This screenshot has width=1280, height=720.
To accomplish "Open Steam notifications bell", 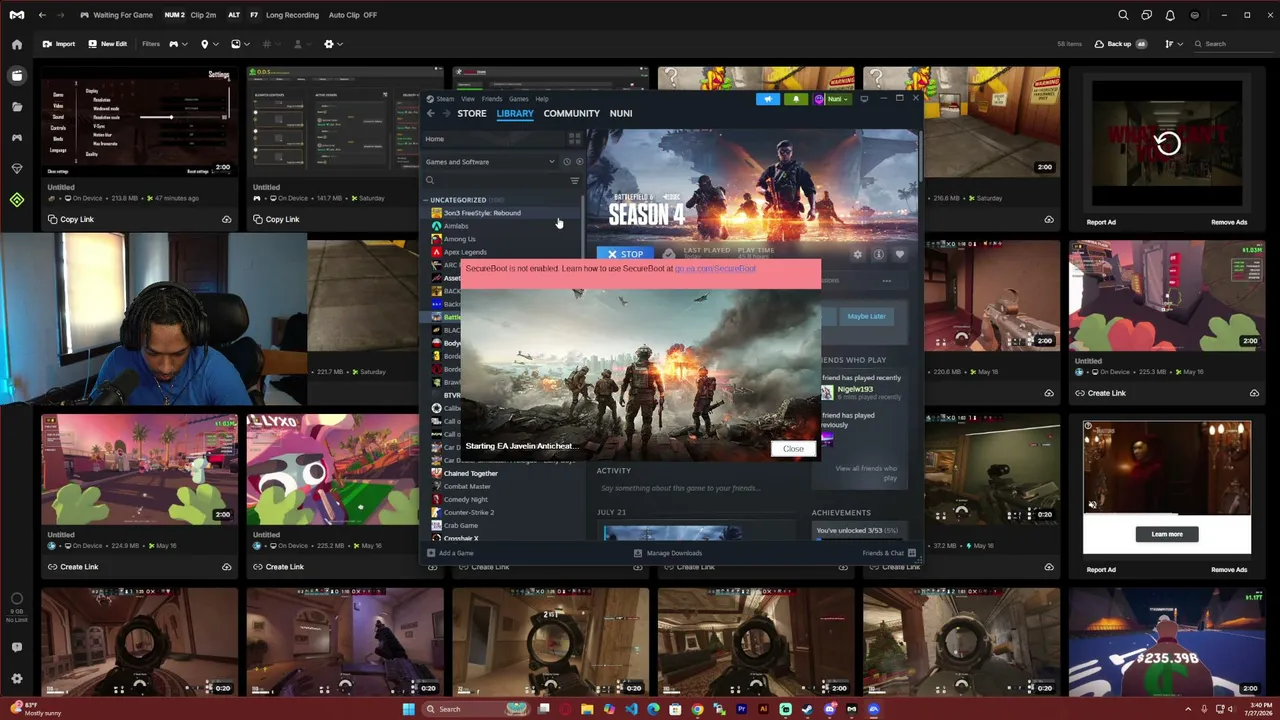I will tap(796, 99).
